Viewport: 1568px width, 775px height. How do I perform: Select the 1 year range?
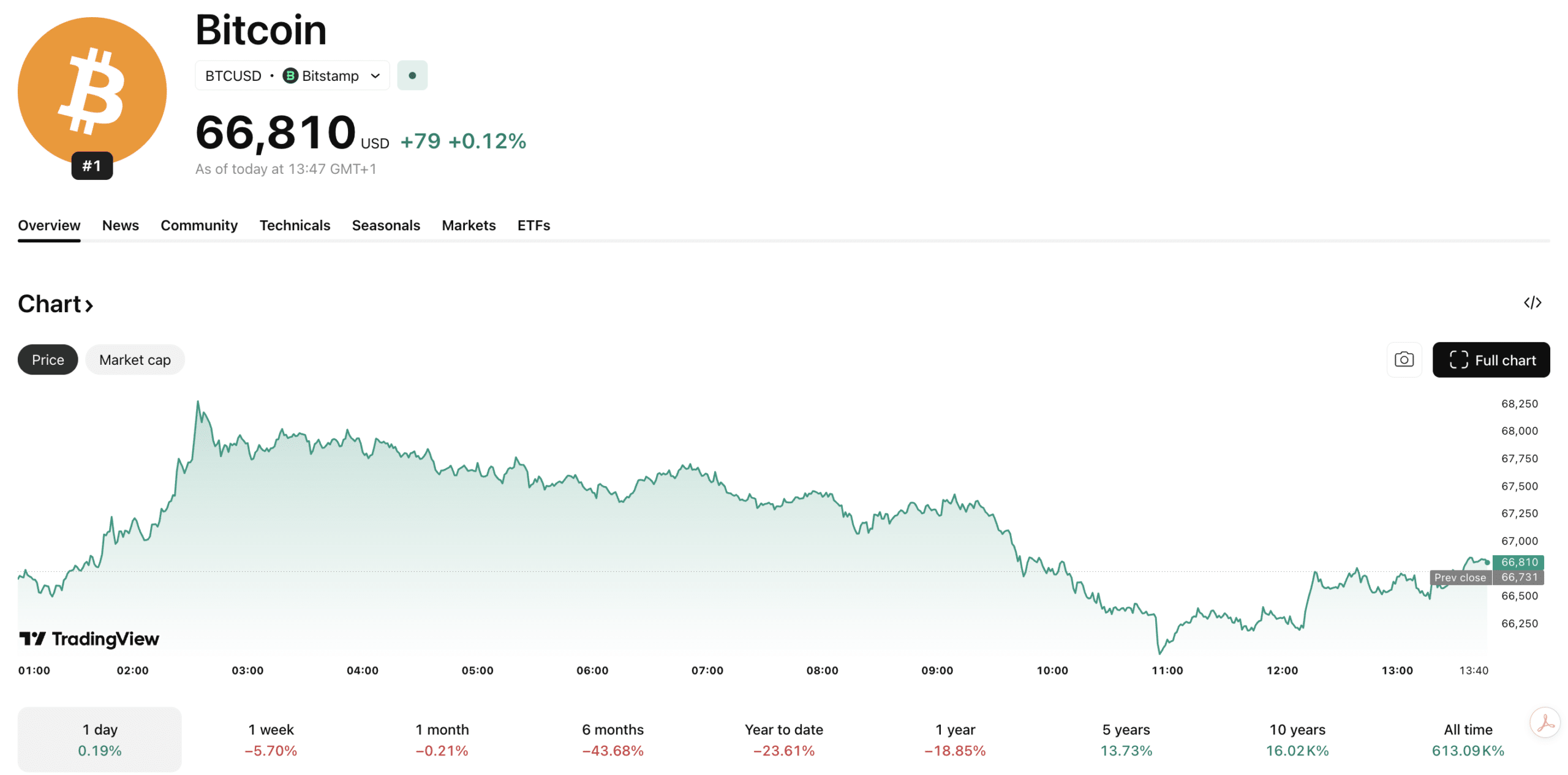(955, 739)
